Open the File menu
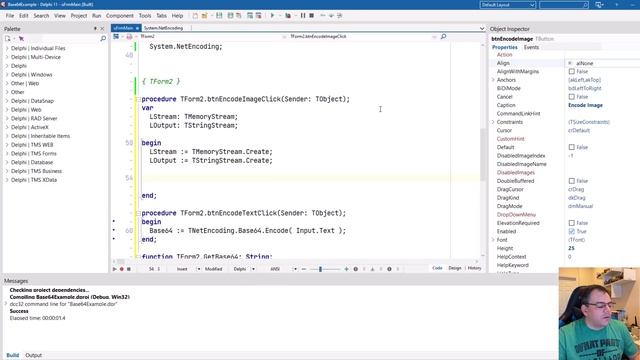This screenshot has width=640, height=360. 10,16
